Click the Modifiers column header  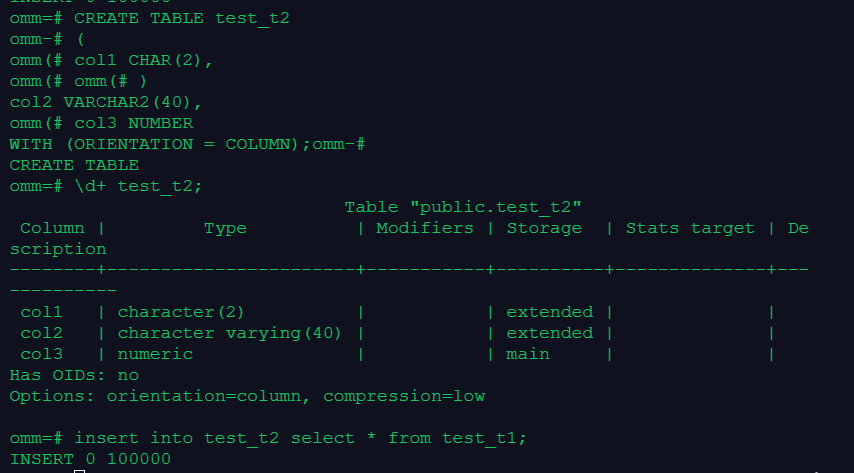pyautogui.click(x=425, y=228)
